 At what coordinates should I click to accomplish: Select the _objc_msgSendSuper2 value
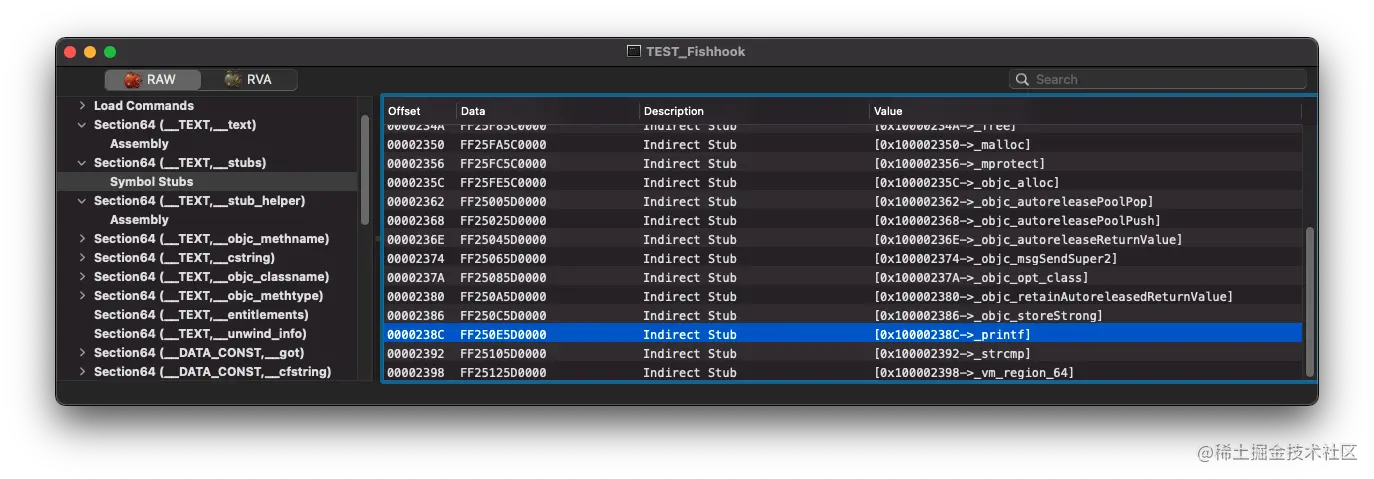[x=995, y=259]
